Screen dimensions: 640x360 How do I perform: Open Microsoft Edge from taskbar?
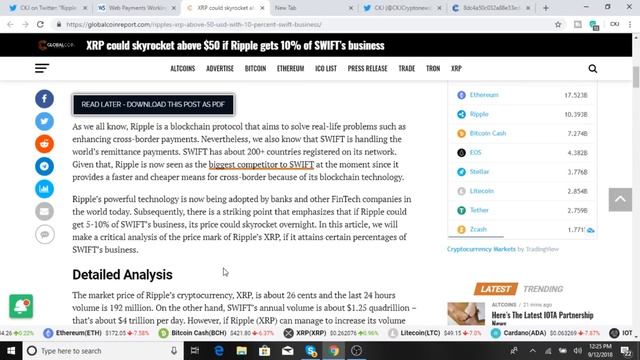tap(219, 351)
